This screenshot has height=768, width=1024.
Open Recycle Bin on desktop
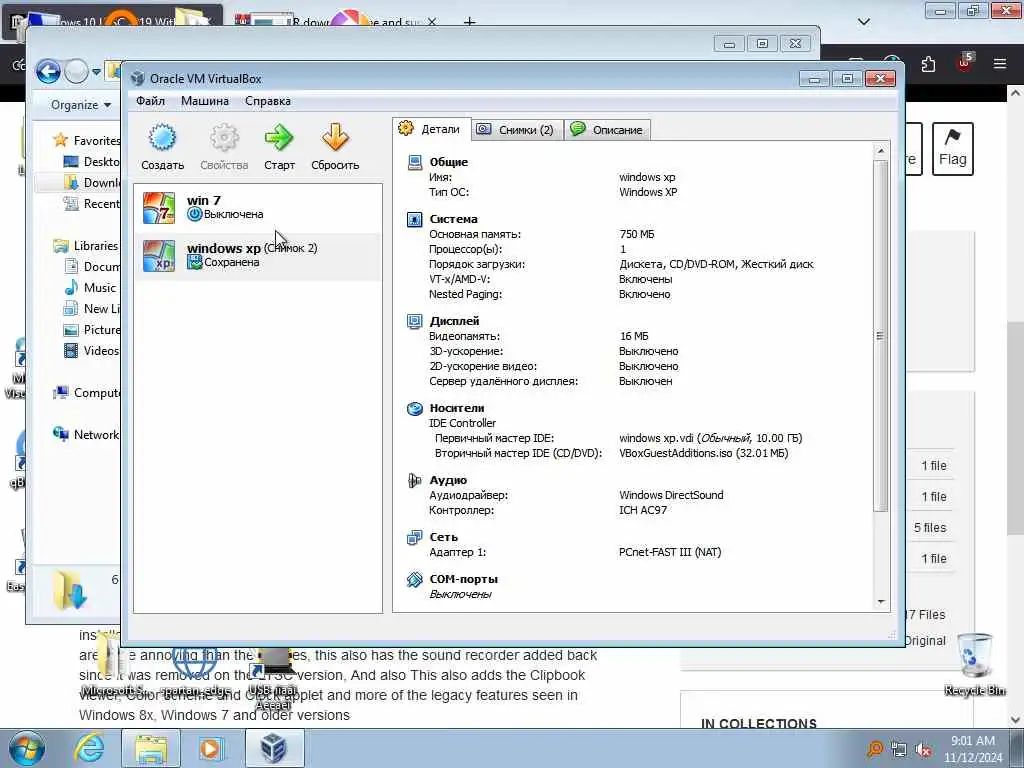974,664
